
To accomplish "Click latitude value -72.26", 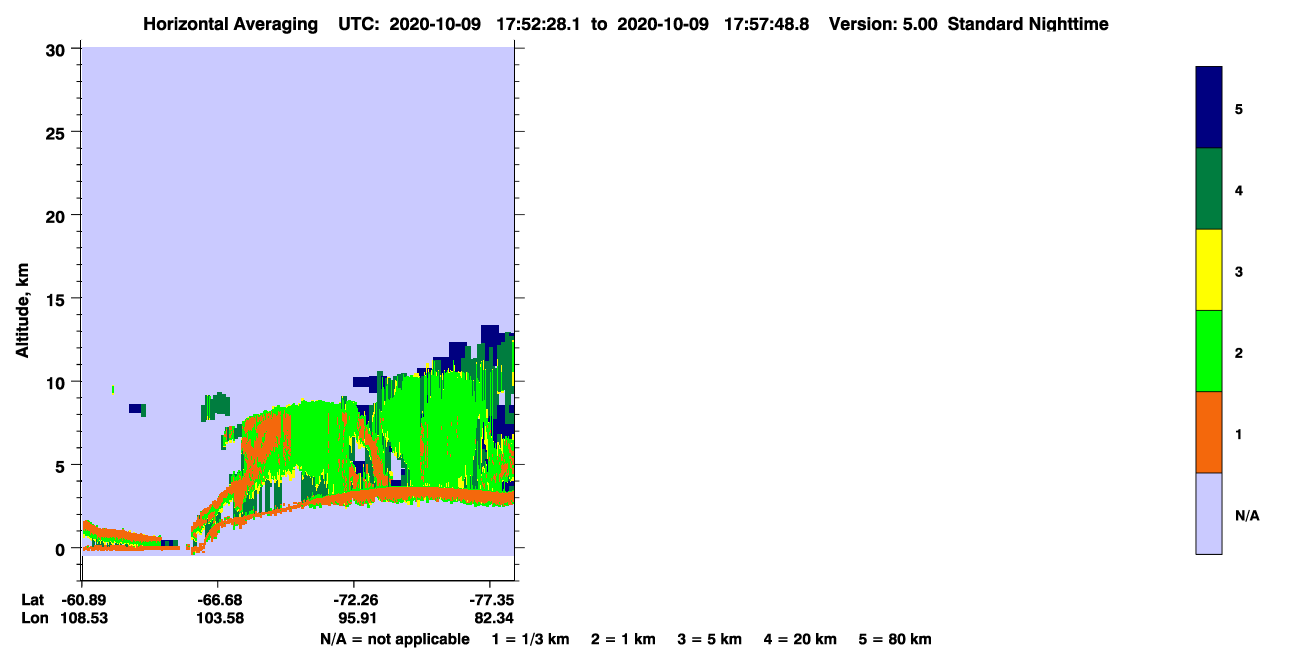I will tap(355, 600).
